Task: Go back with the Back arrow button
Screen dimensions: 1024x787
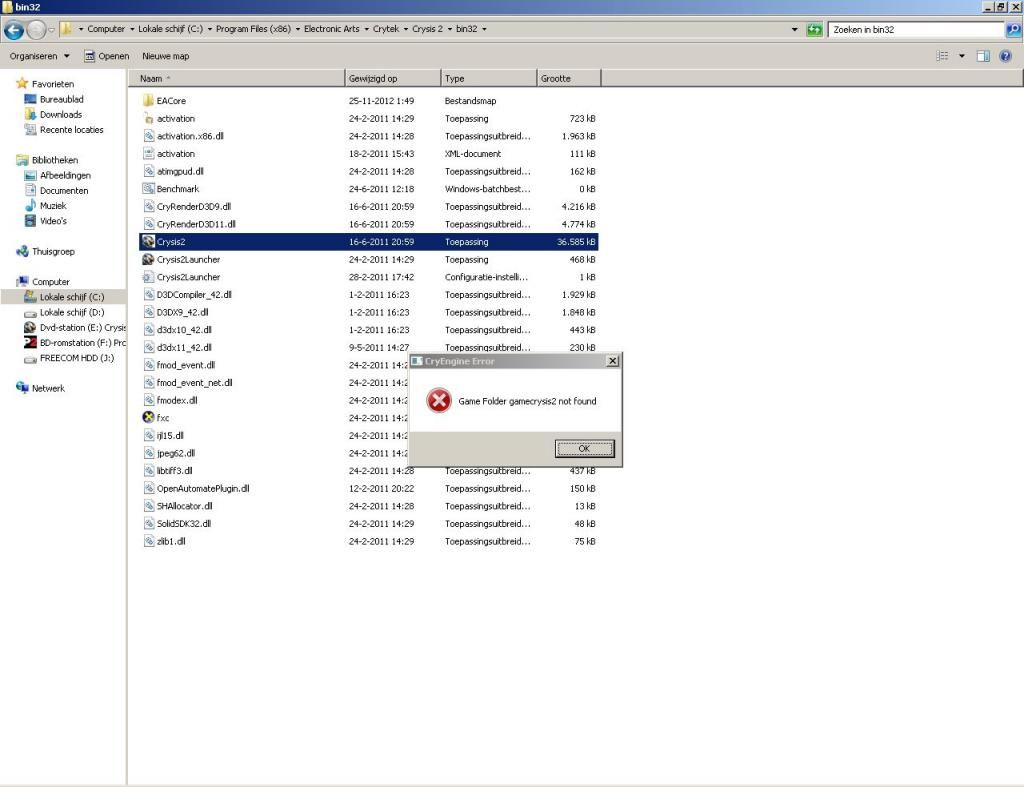Action: [x=14, y=29]
